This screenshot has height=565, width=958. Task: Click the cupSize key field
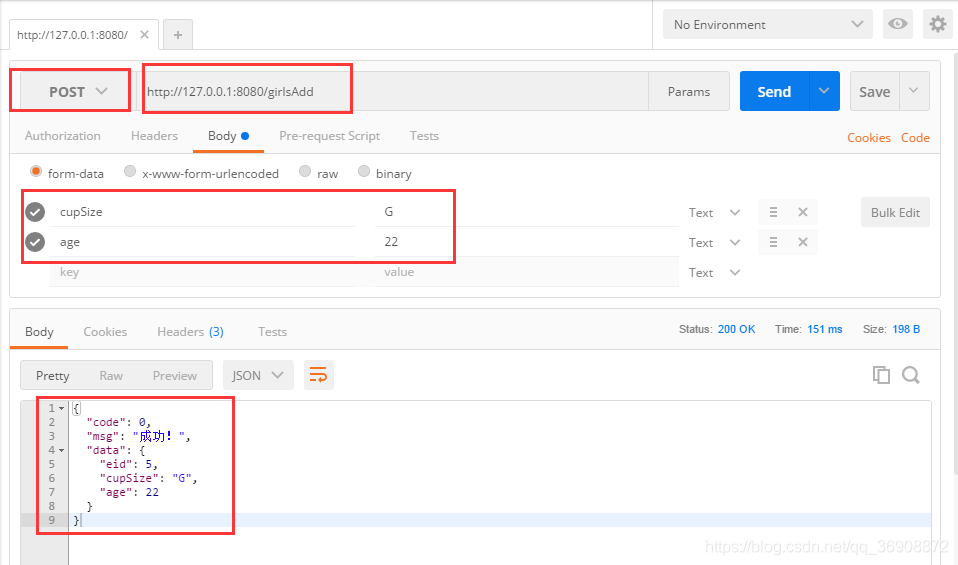[202, 212]
